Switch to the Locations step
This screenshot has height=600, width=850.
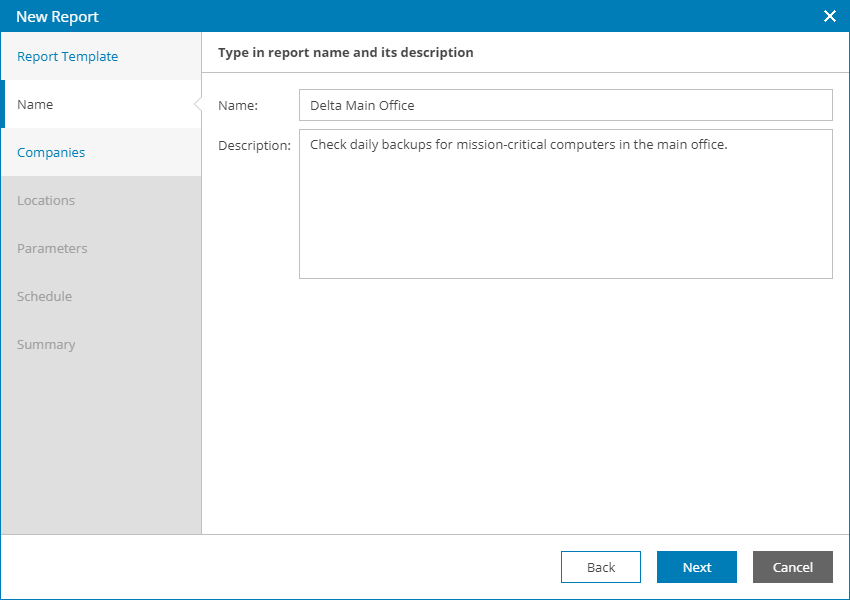pyautogui.click(x=46, y=201)
